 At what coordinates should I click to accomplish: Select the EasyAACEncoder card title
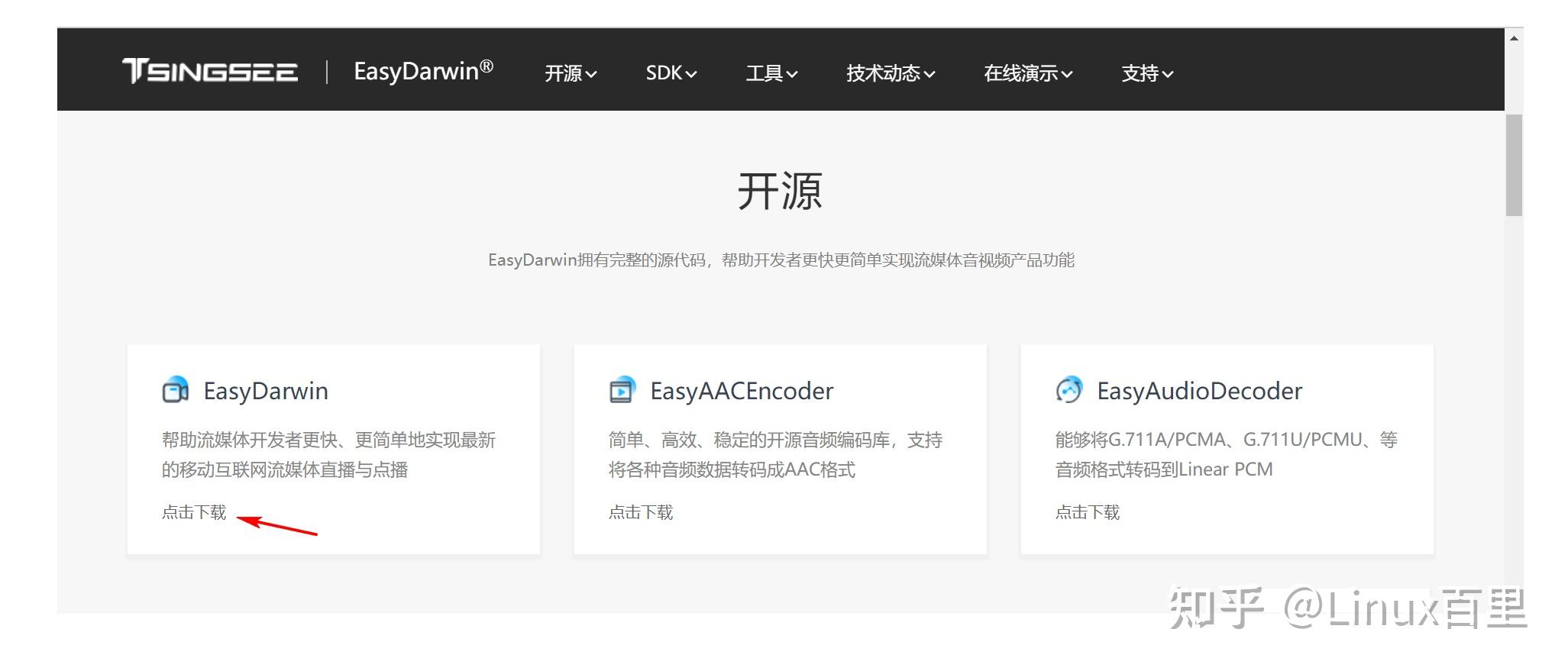742,391
